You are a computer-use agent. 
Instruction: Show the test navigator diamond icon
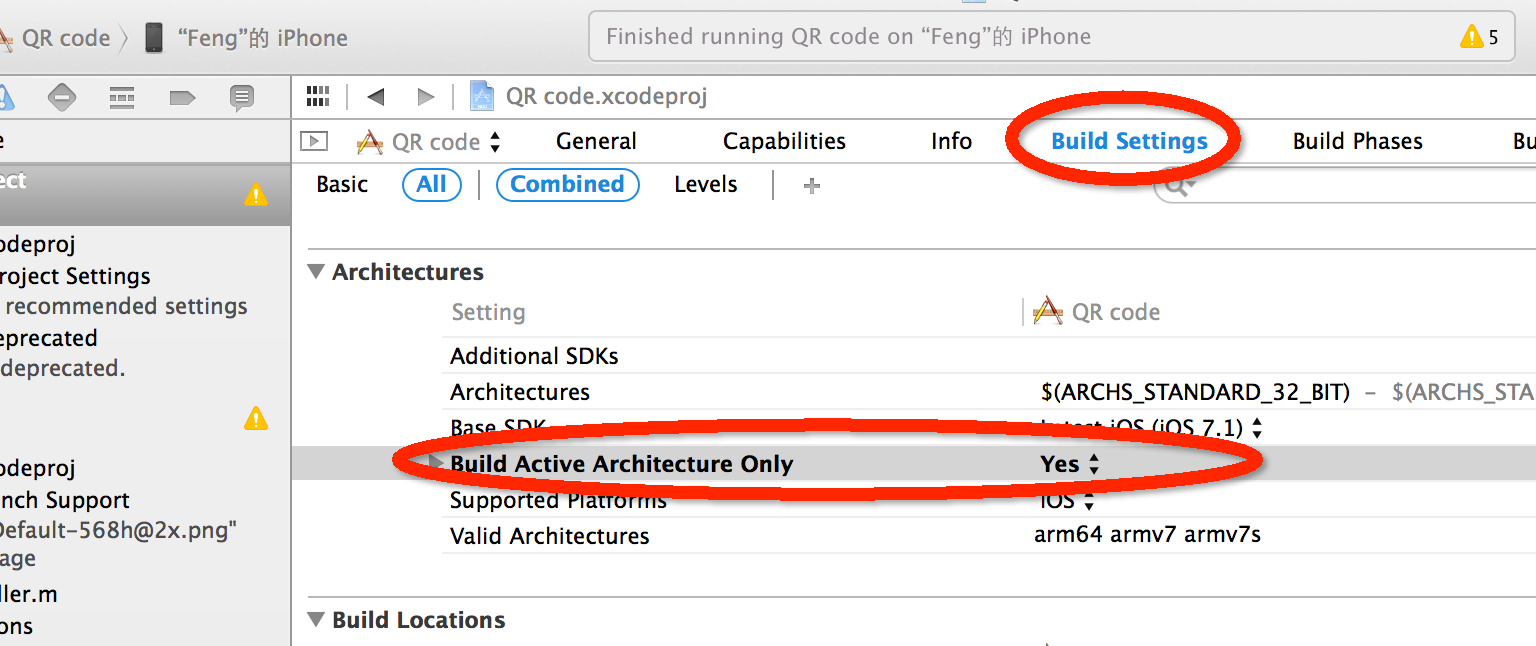coord(62,97)
